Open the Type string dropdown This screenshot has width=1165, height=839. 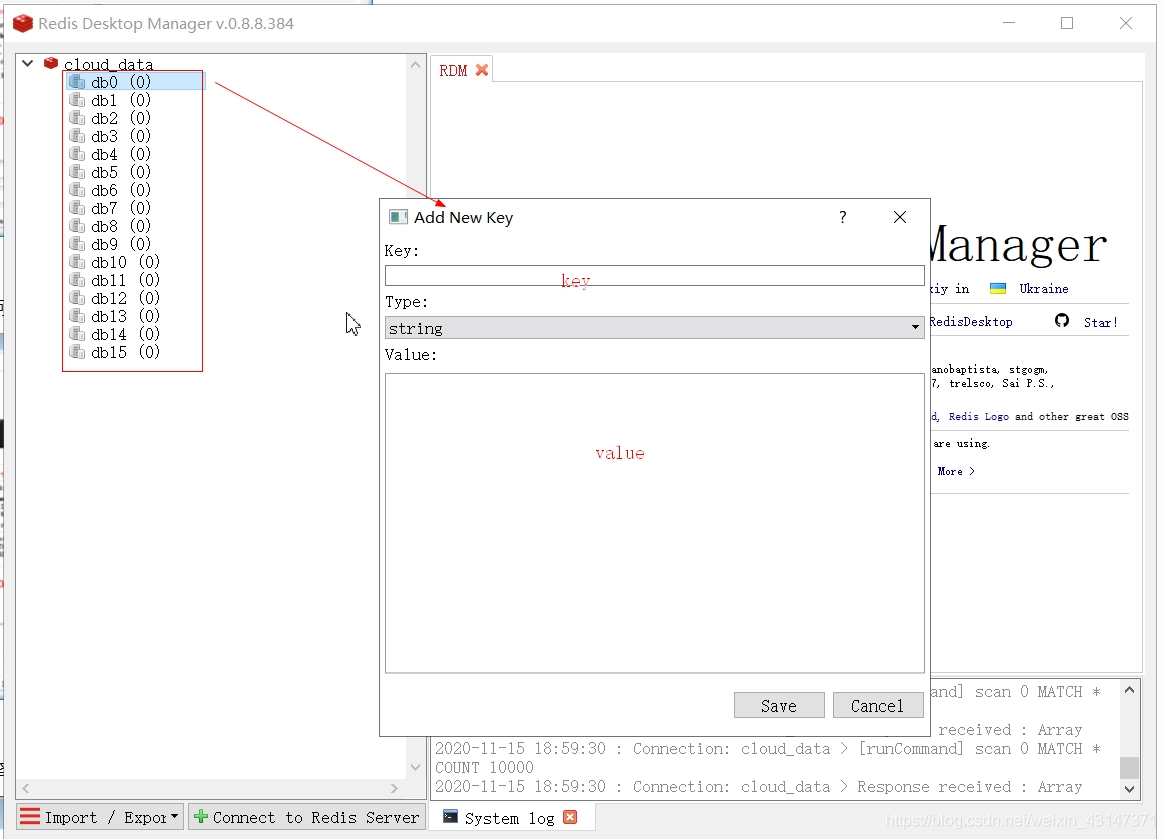[655, 328]
